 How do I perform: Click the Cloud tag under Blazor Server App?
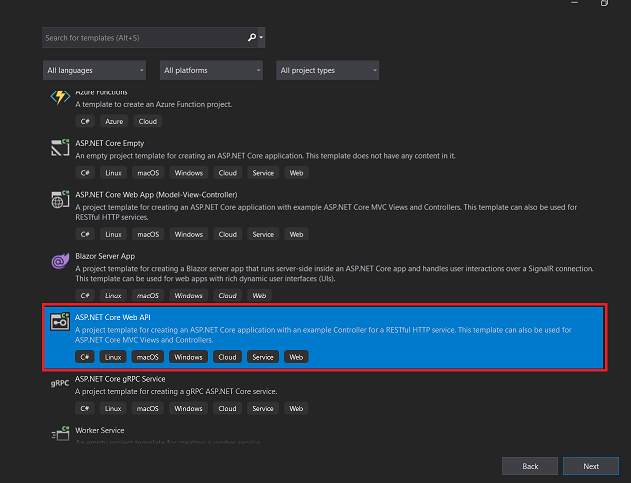pos(227,295)
